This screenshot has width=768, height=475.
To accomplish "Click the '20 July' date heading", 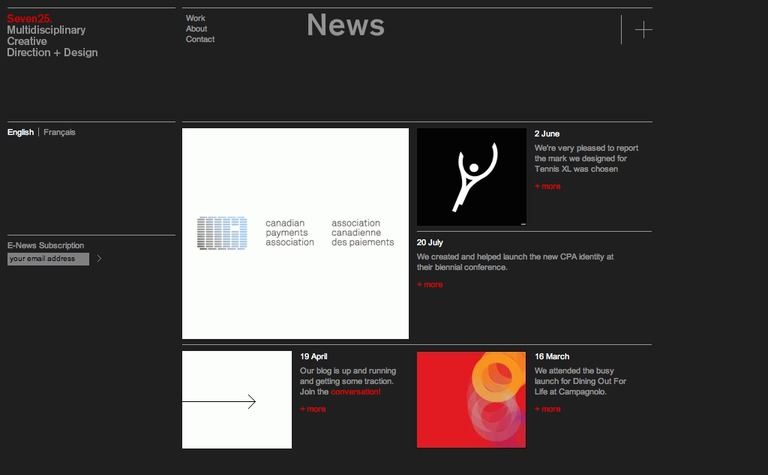I will pyautogui.click(x=430, y=242).
